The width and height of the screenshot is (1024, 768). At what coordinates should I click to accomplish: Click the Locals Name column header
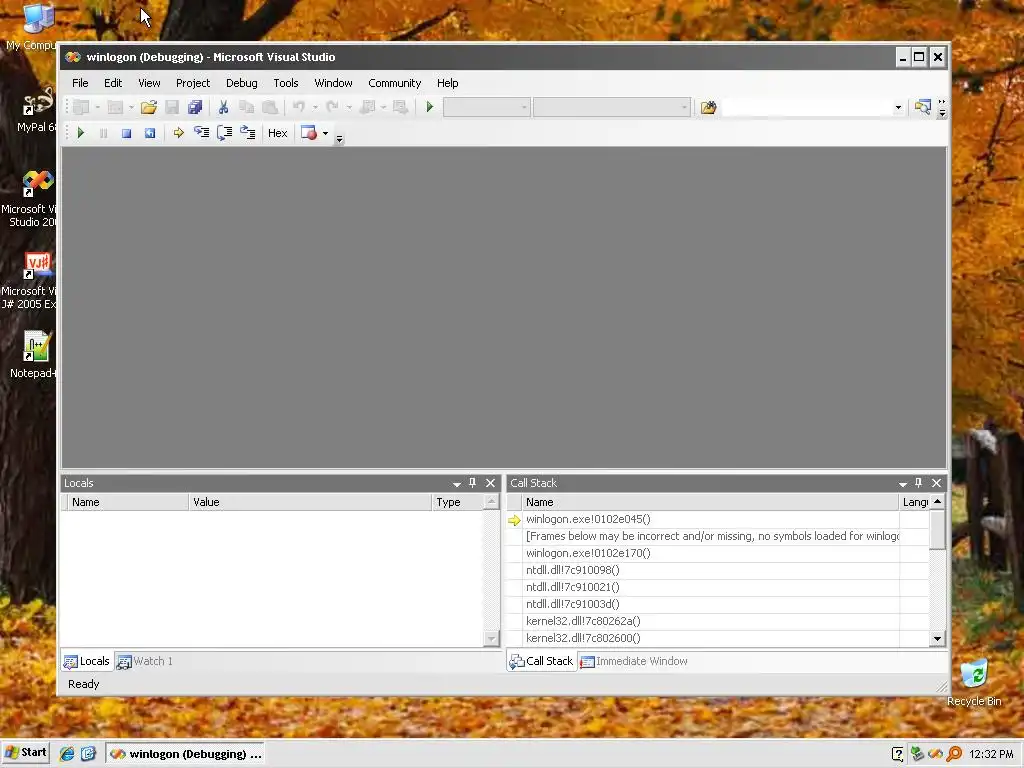pyautogui.click(x=128, y=502)
